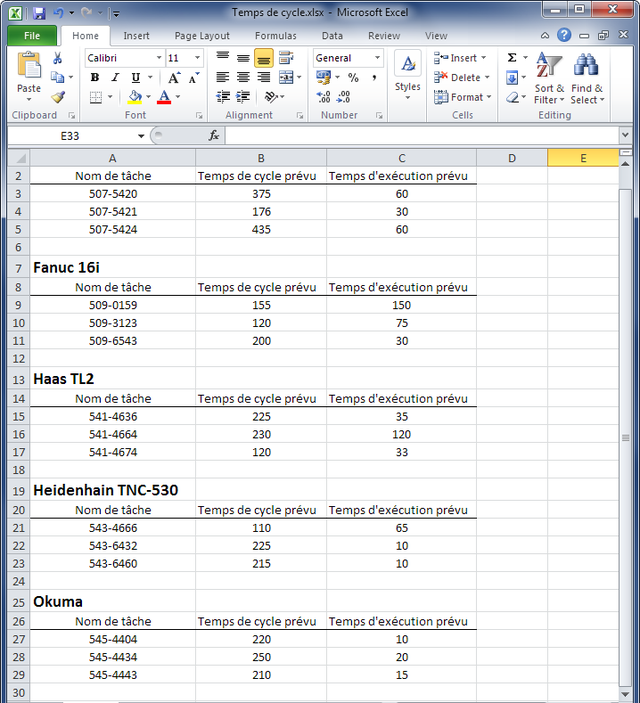Open the fill color palette arrow
Viewport: 640px width, 703px height.
pyautogui.click(x=148, y=97)
